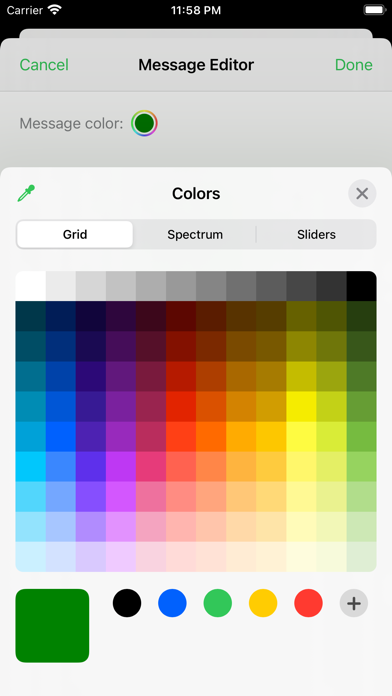Select the Grid tab
Screen dimensions: 392x696
click(x=75, y=234)
